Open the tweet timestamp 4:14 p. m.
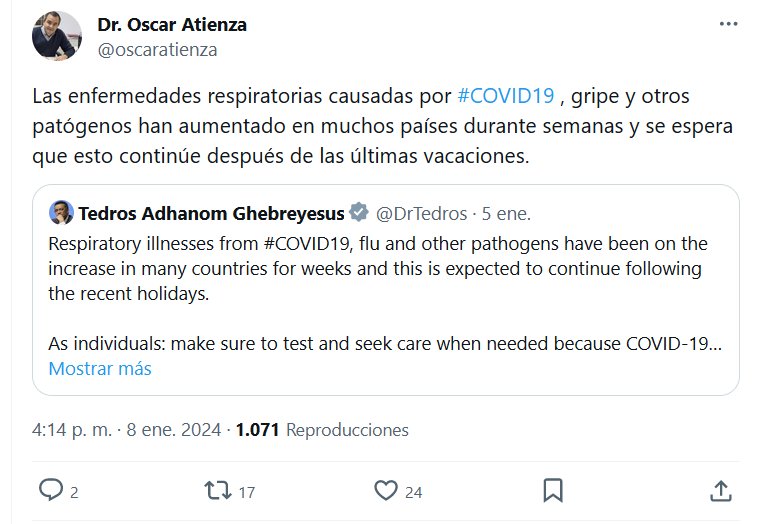 pos(72,430)
